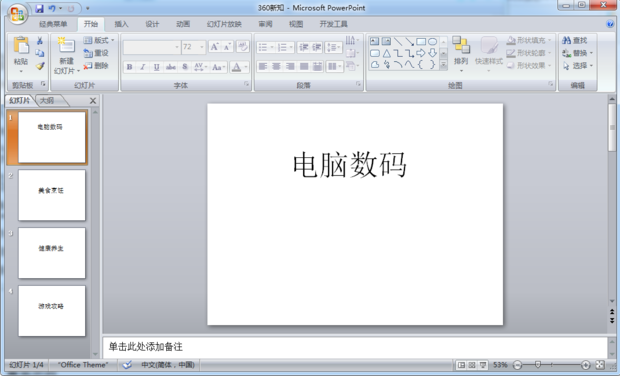
Task: Toggle Bold formatting
Action: coord(129,67)
